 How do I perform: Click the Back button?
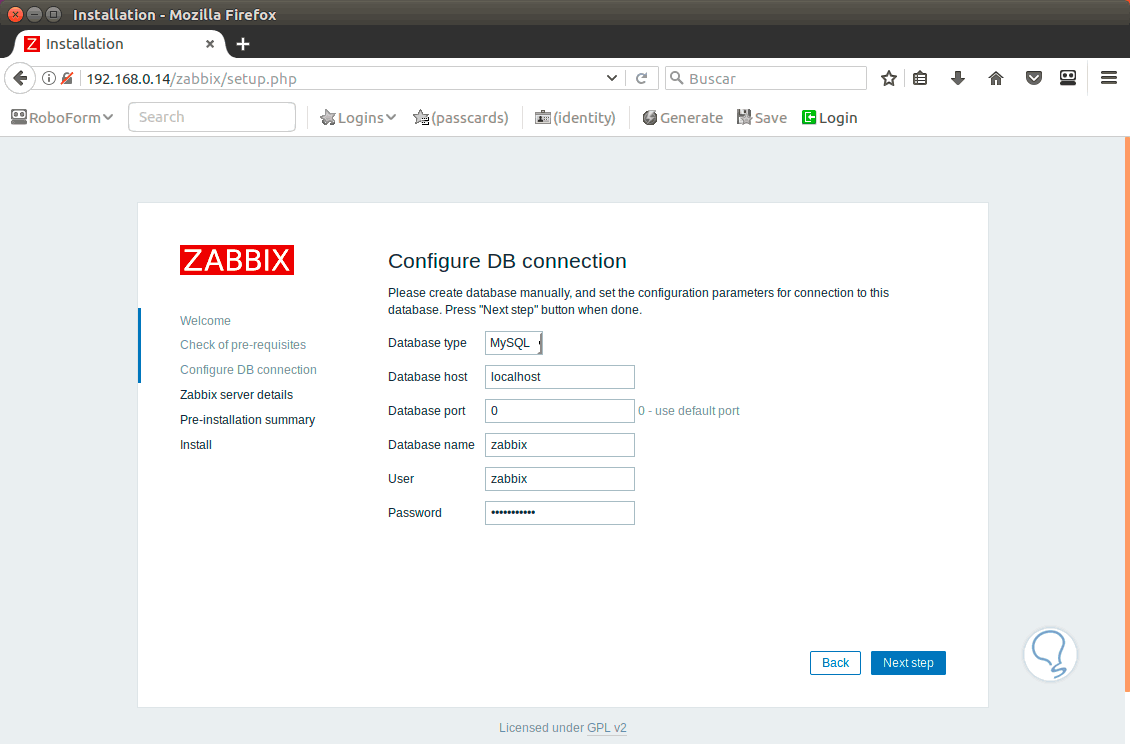835,663
